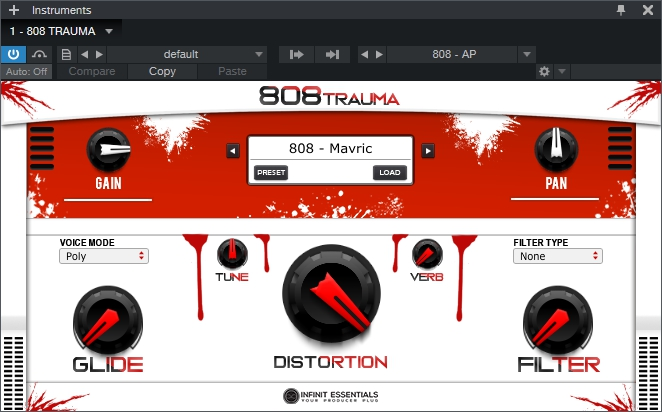Toggle the blue power activate button
Image resolution: width=662 pixels, height=412 pixels.
pos(14,54)
